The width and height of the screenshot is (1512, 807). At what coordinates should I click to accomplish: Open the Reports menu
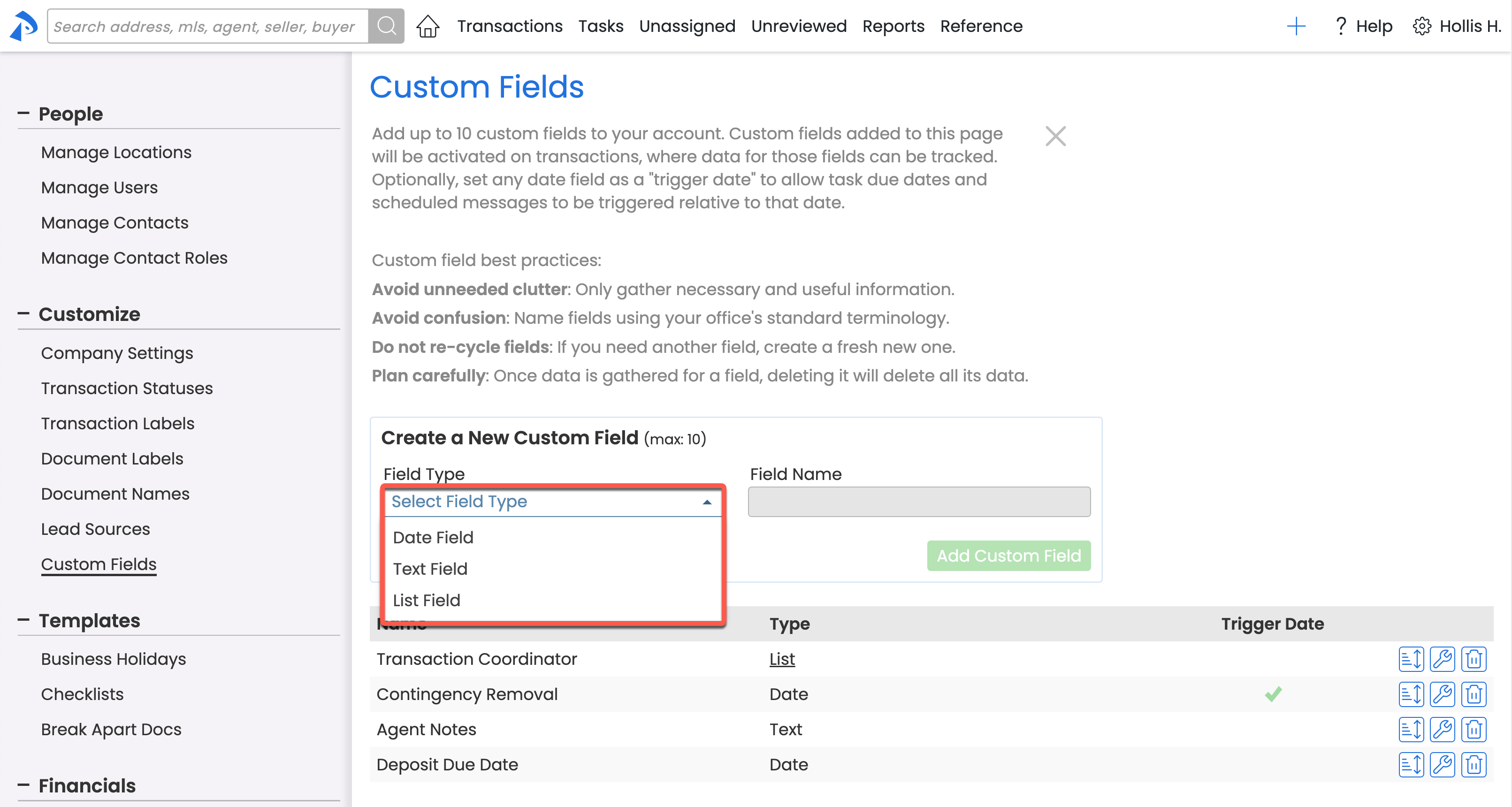pos(893,26)
